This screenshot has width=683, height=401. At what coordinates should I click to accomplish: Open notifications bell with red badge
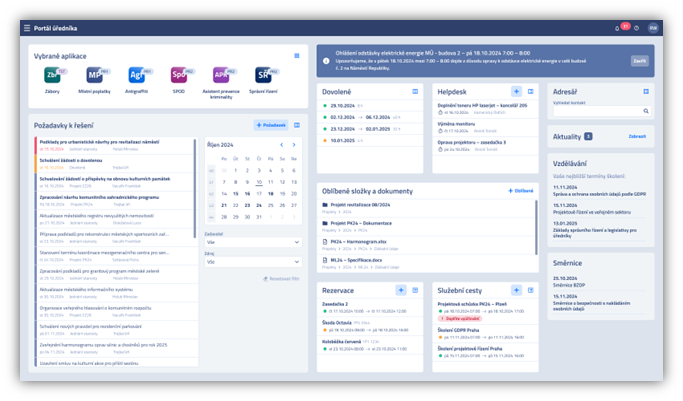tap(617, 28)
